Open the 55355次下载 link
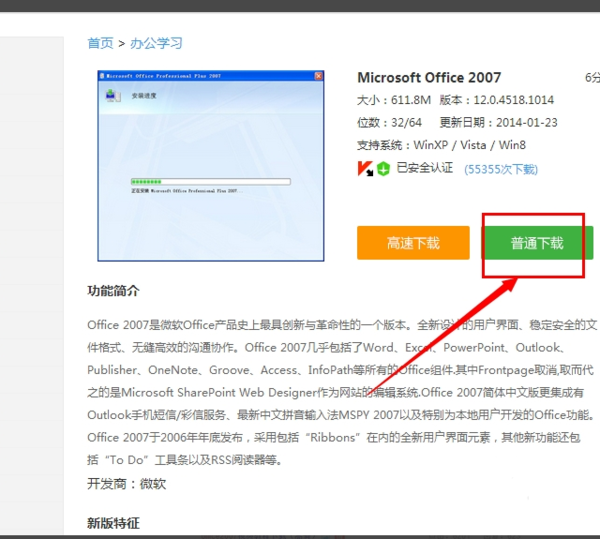This screenshot has width=600, height=539. tap(501, 169)
